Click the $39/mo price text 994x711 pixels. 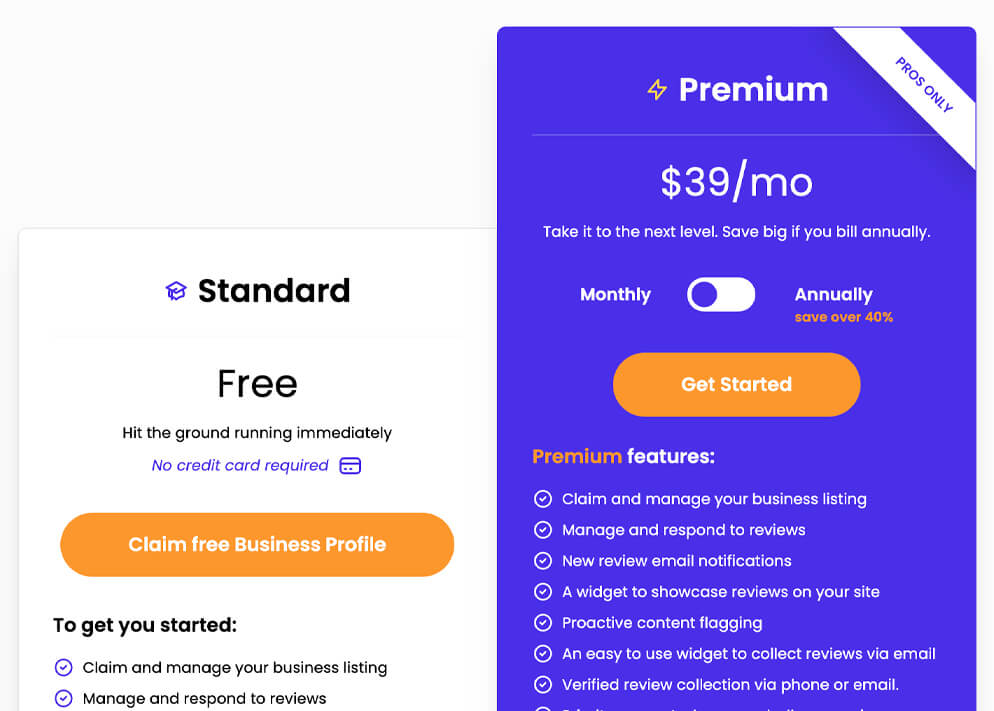click(x=736, y=182)
